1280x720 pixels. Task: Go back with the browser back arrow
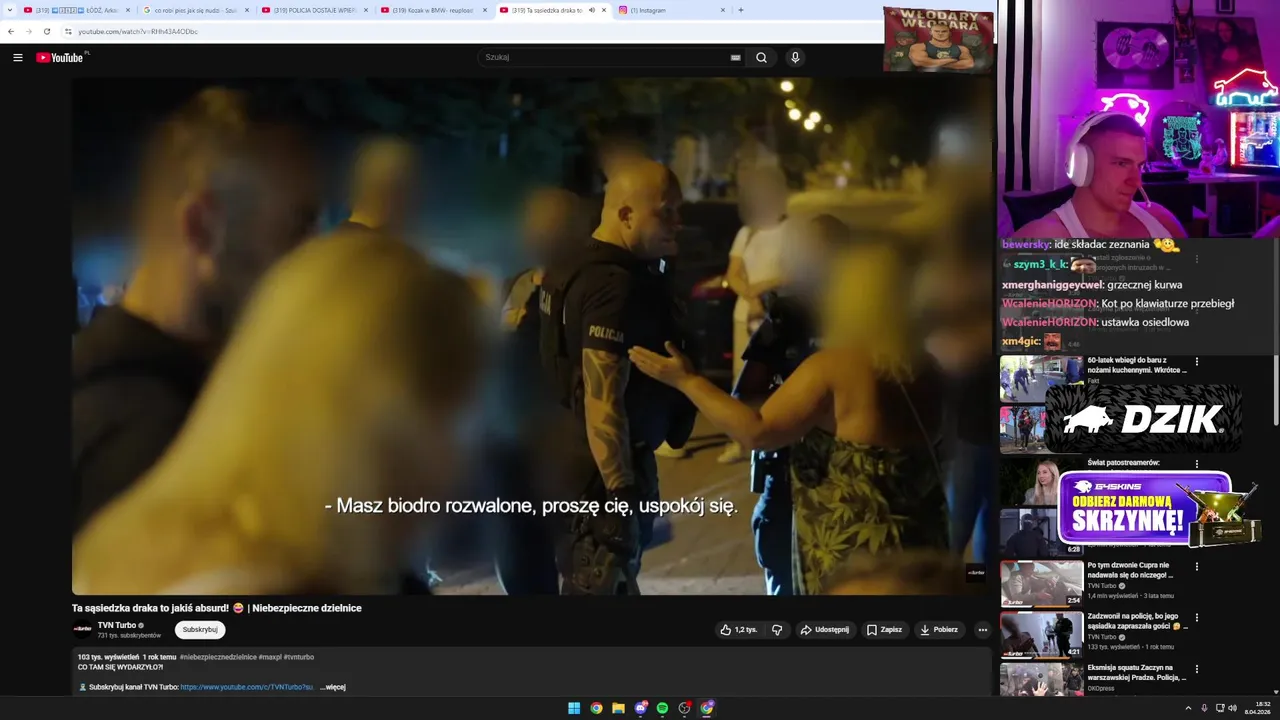[11, 31]
